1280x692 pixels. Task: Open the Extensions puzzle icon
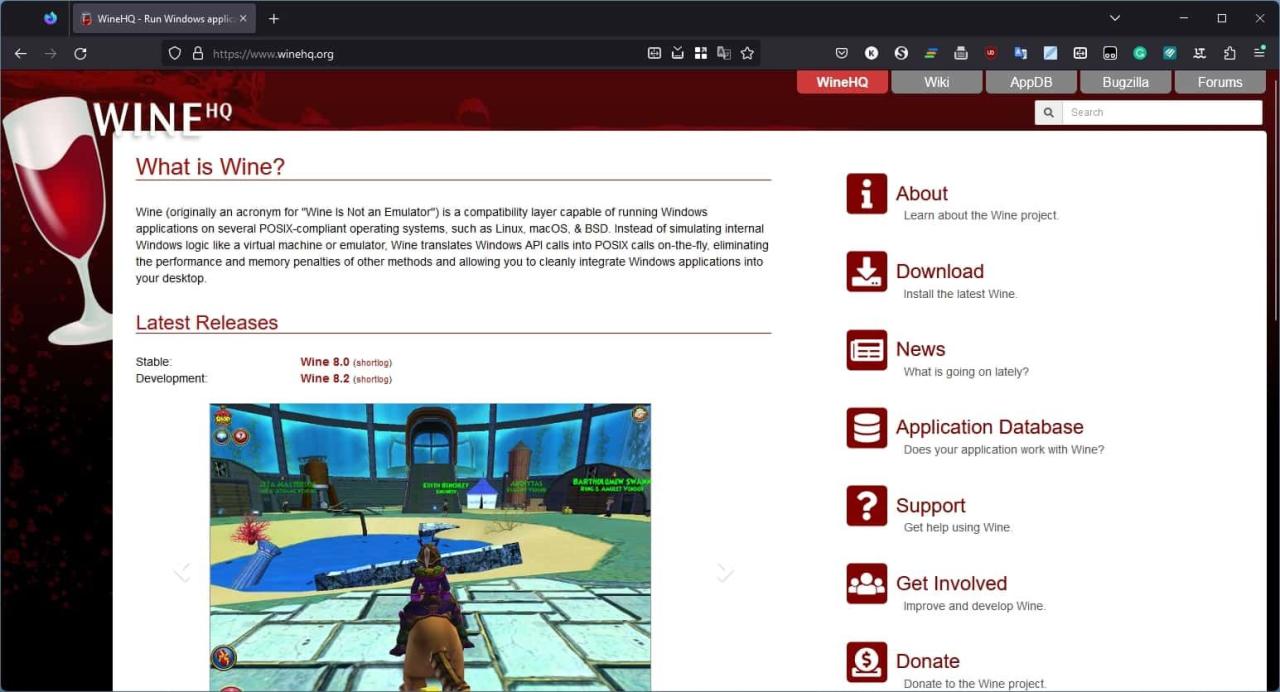coord(1230,54)
